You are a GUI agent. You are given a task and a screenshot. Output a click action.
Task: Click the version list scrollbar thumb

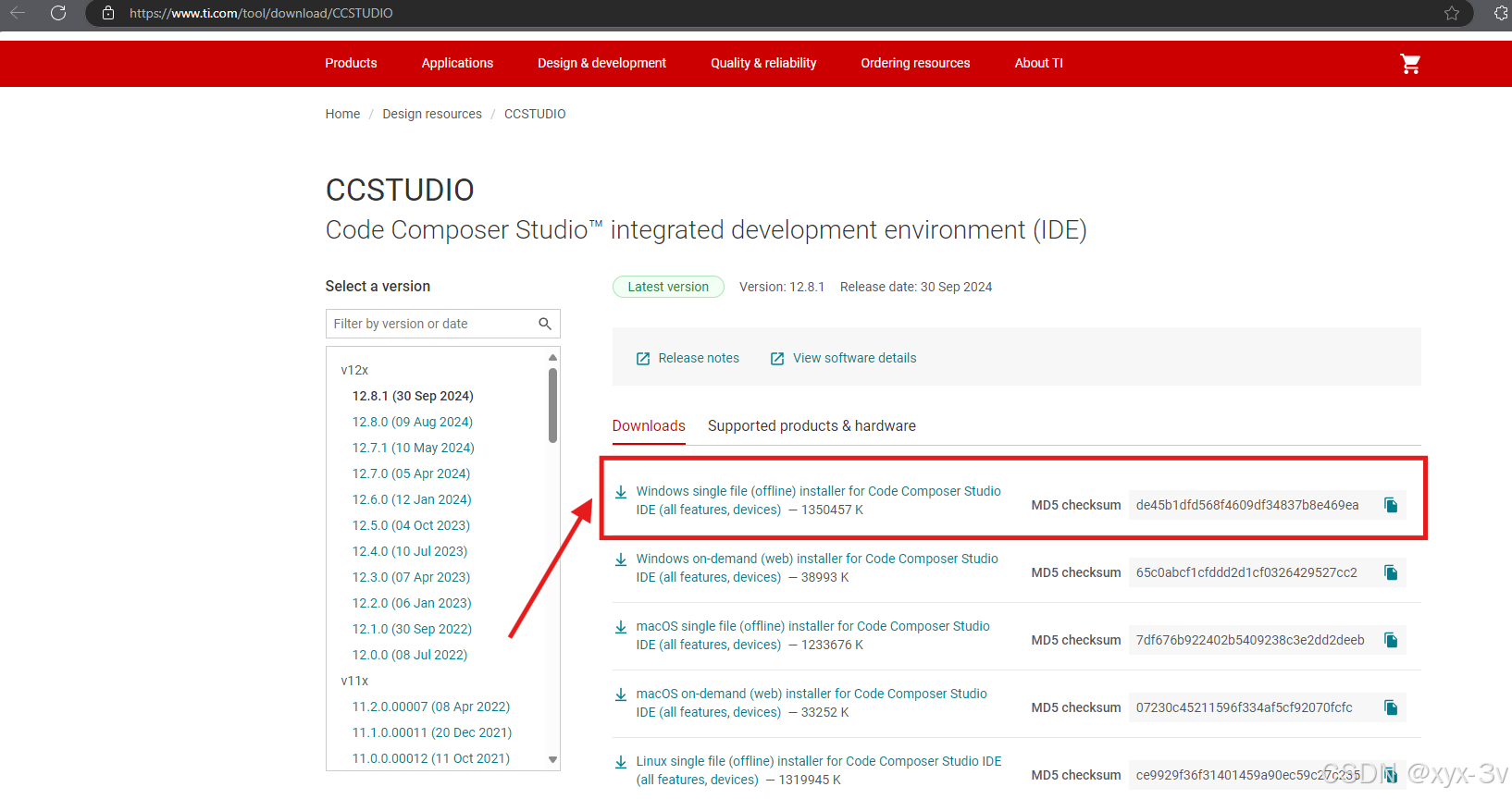(552, 405)
